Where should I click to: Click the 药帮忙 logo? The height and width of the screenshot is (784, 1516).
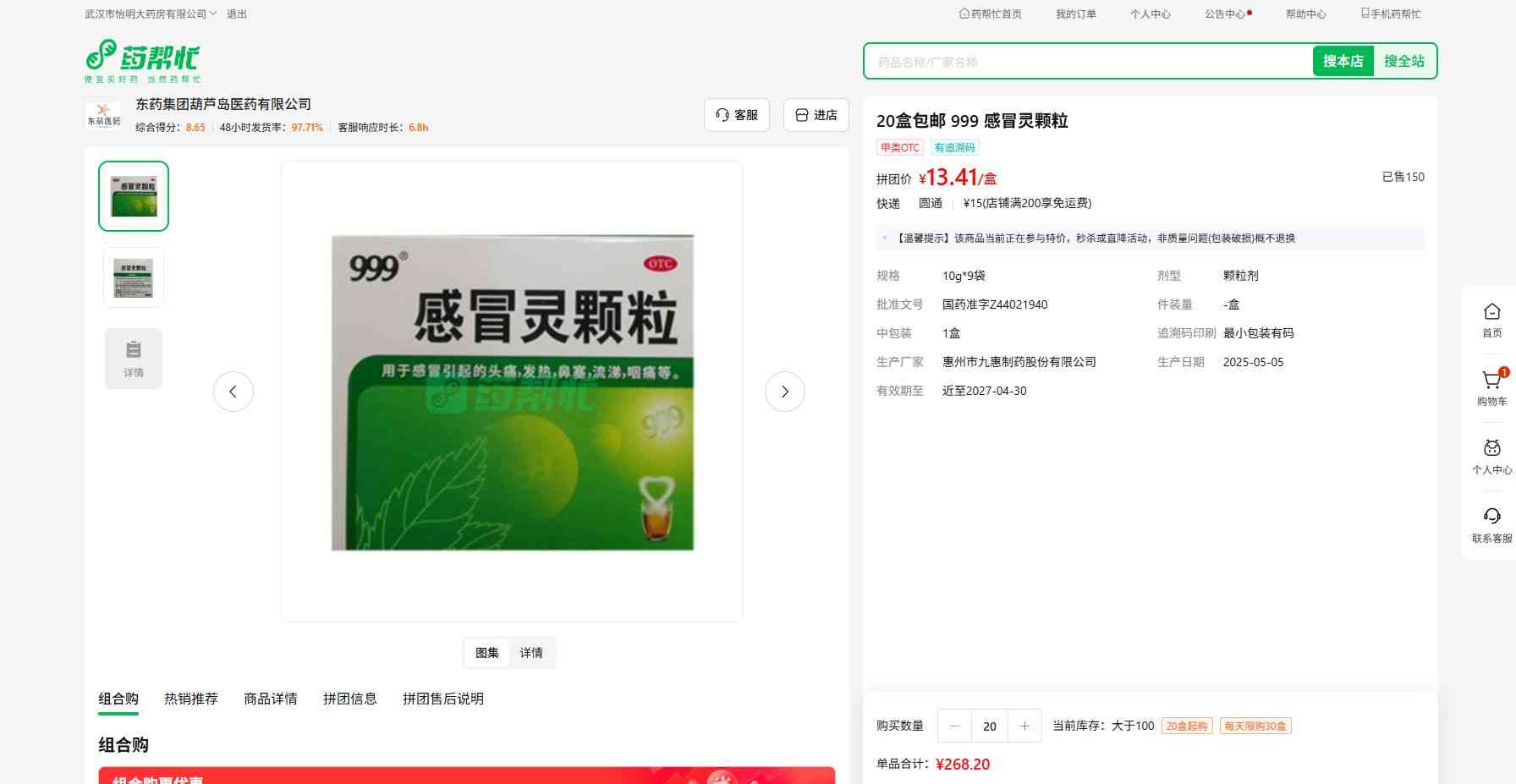pyautogui.click(x=142, y=60)
